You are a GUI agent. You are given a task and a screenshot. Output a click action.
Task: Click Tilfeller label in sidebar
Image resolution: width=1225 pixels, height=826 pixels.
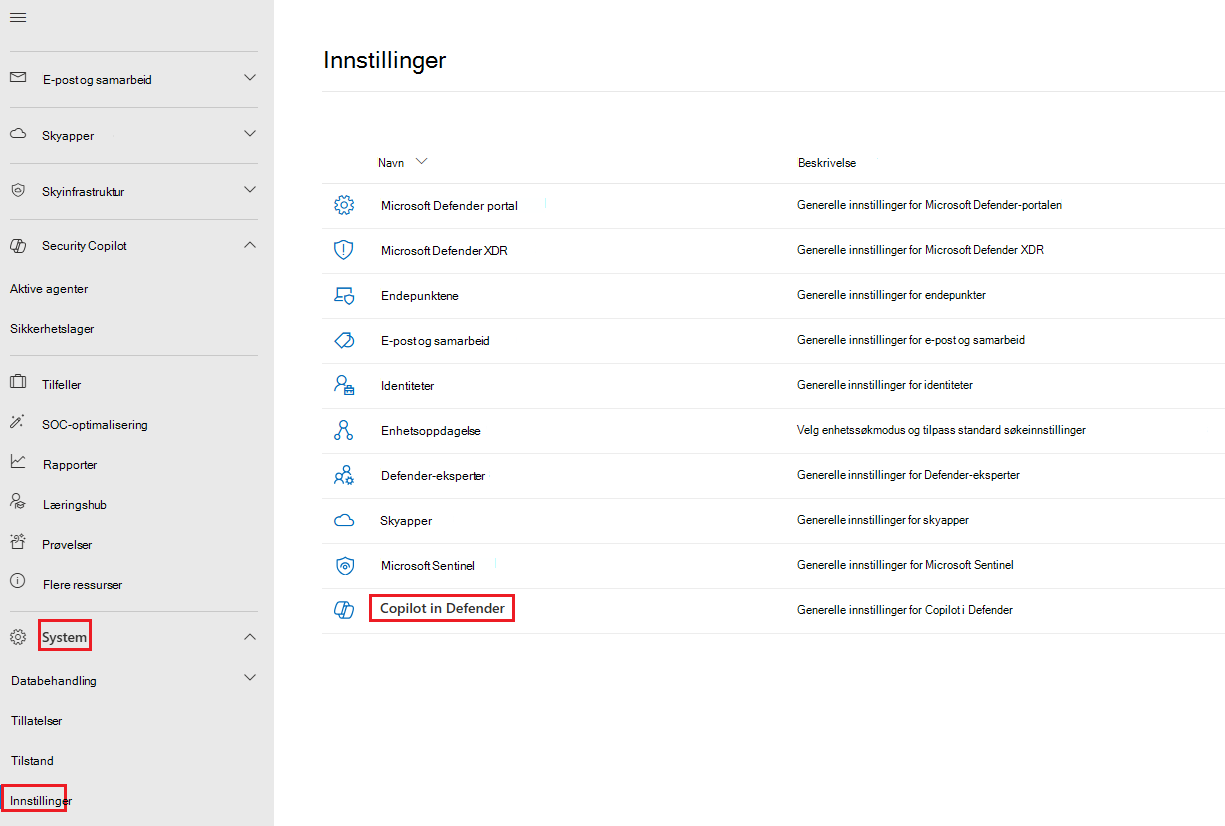pyautogui.click(x=62, y=385)
